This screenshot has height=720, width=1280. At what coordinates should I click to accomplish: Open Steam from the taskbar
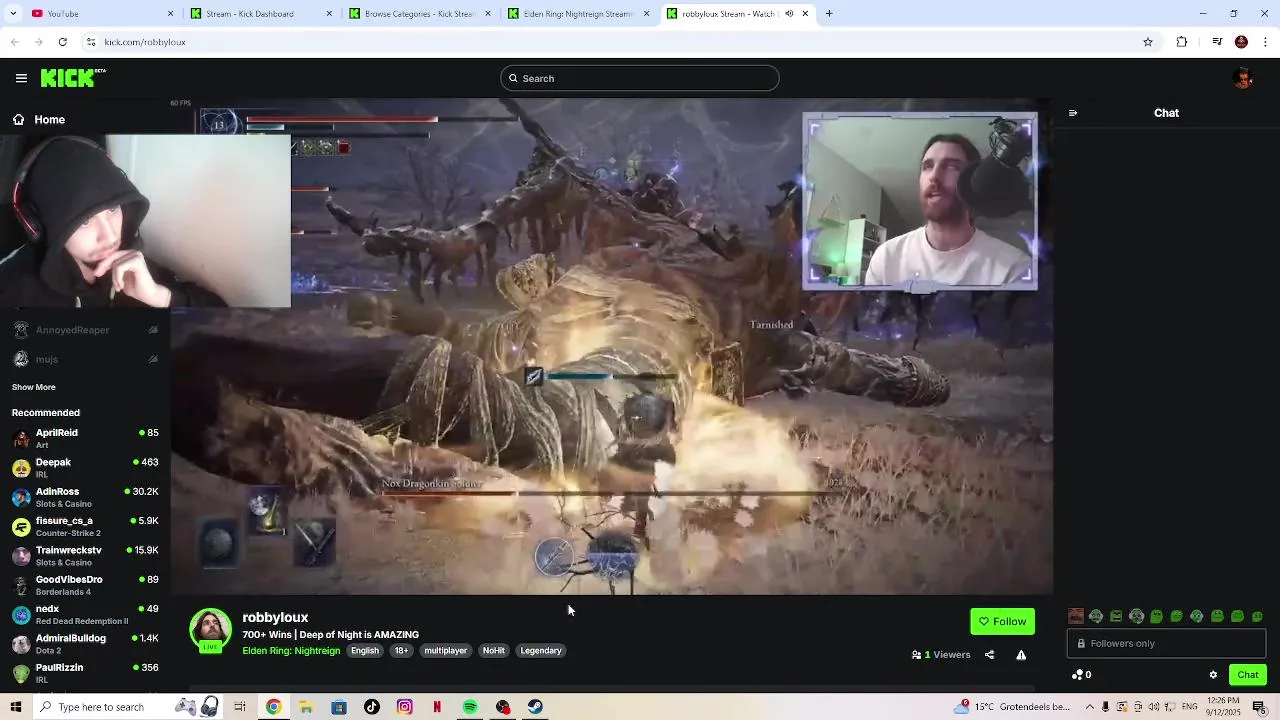(536, 707)
